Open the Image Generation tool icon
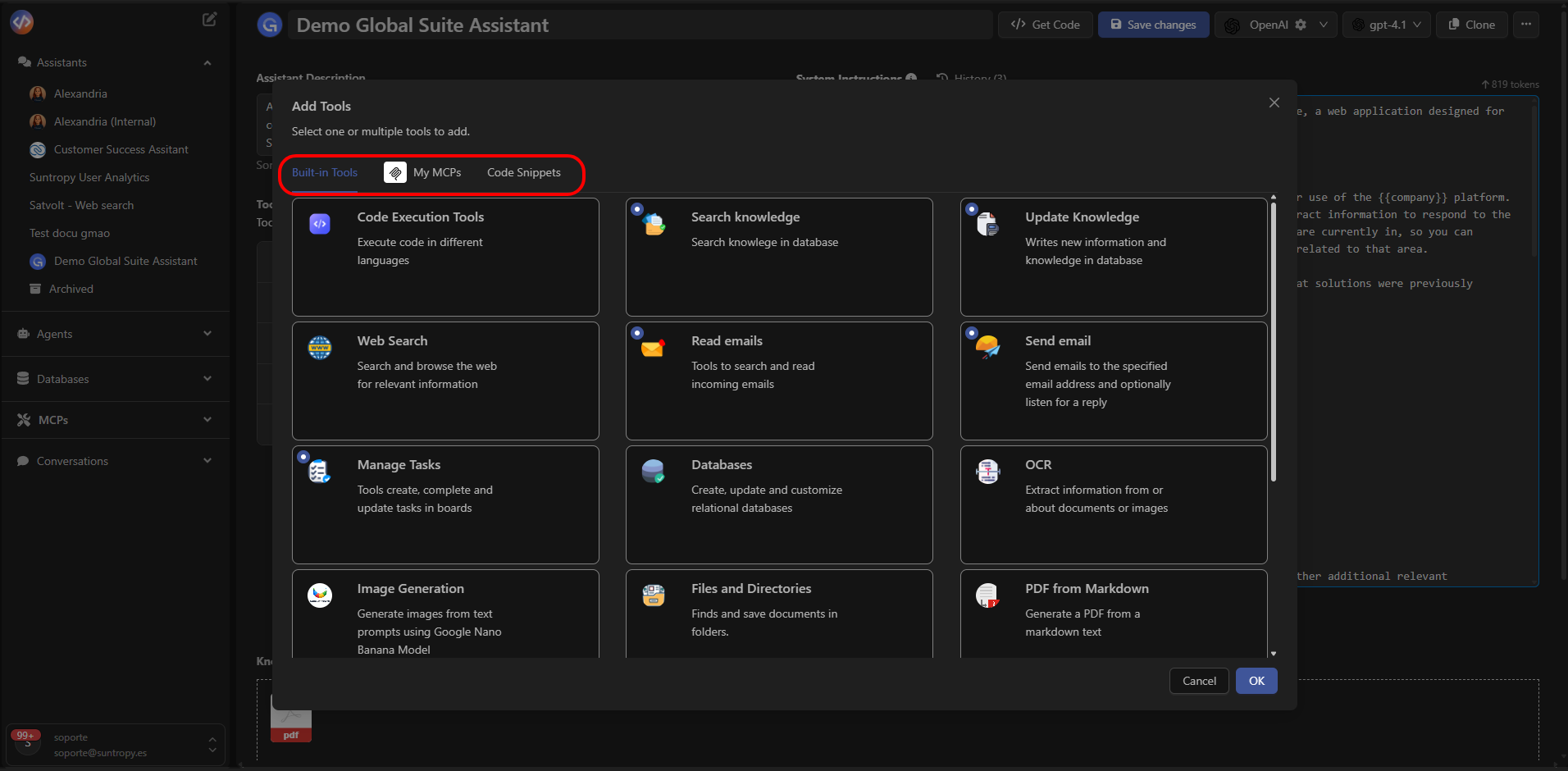 [320, 595]
